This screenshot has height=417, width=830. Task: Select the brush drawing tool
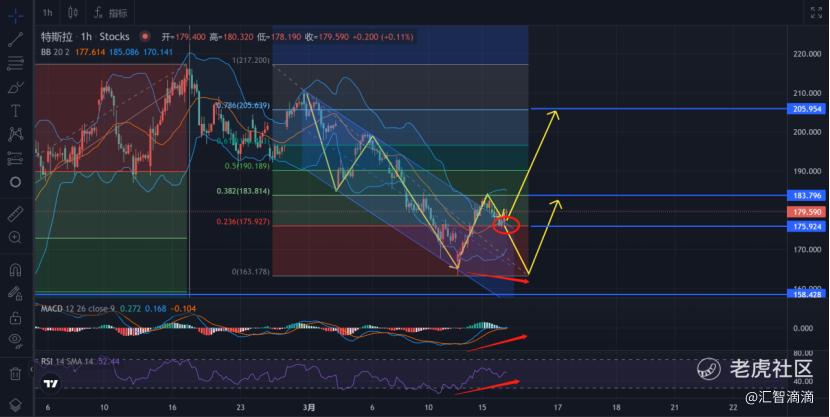point(15,87)
